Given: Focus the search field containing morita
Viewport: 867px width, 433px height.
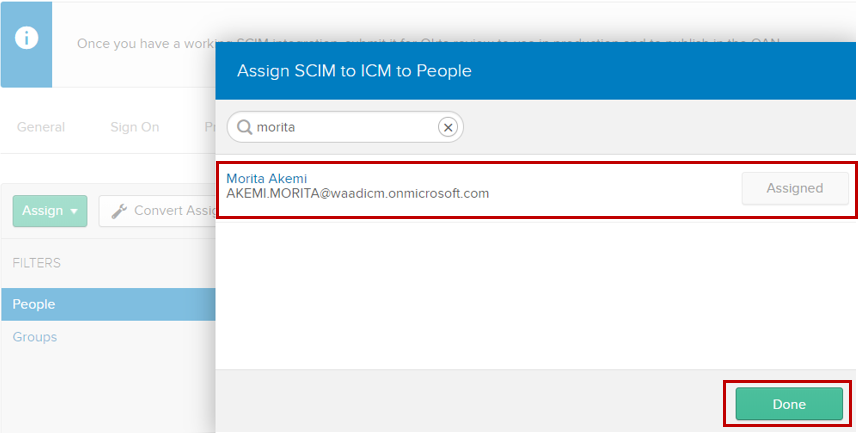Looking at the screenshot, I should (x=340, y=127).
